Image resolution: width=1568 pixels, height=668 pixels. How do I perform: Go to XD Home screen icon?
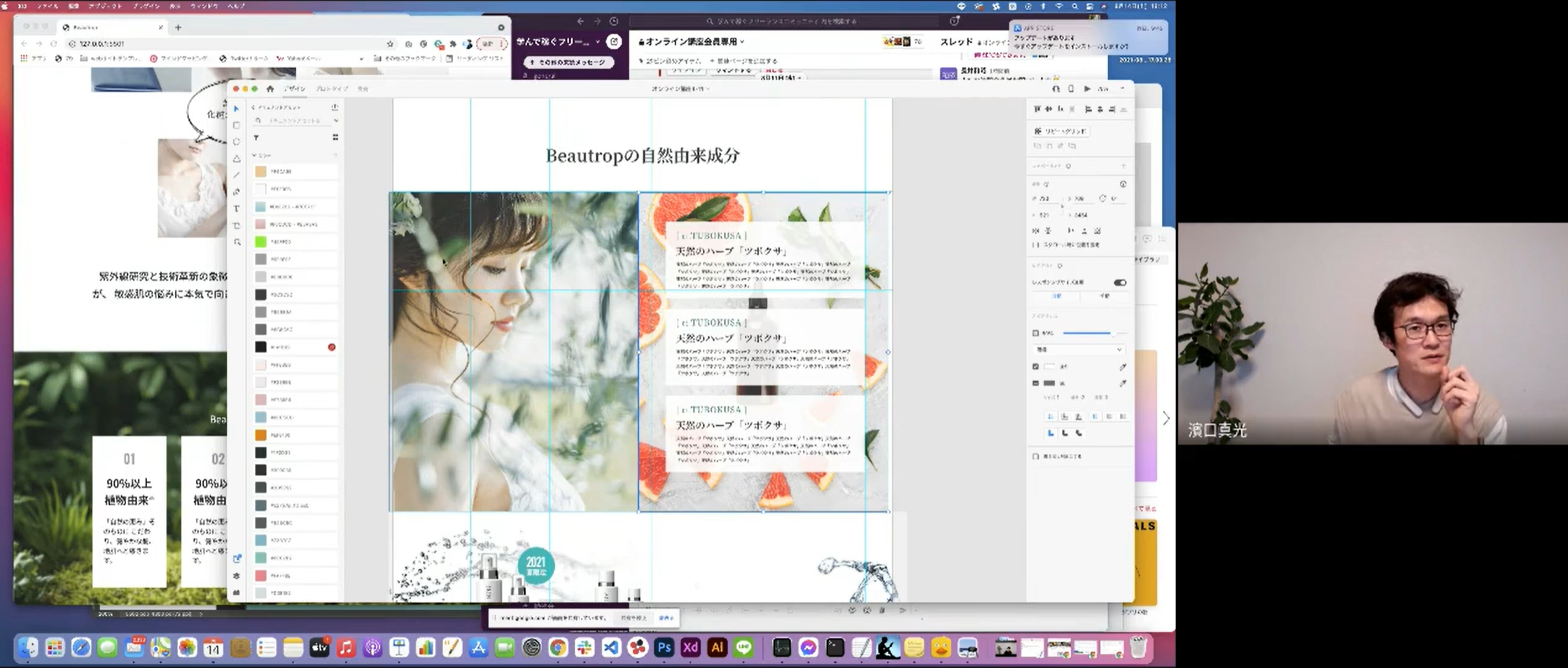coord(270,89)
